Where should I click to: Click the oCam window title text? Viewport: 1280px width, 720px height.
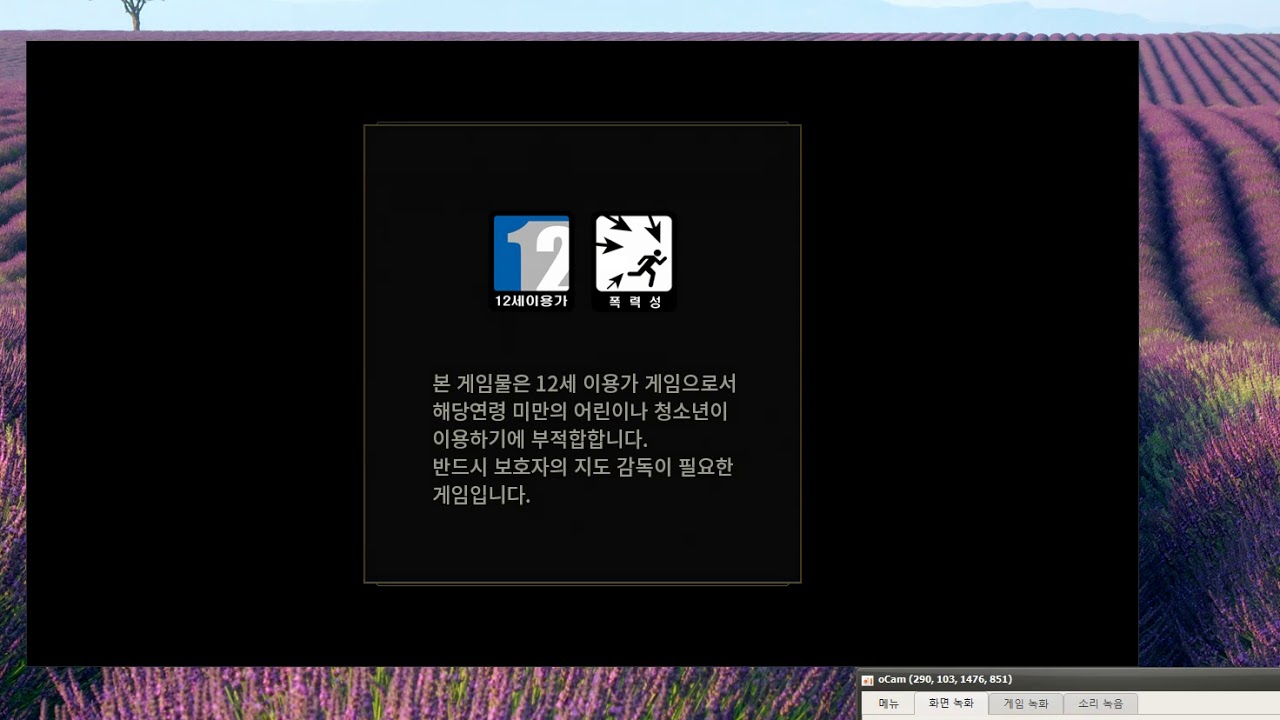945,680
